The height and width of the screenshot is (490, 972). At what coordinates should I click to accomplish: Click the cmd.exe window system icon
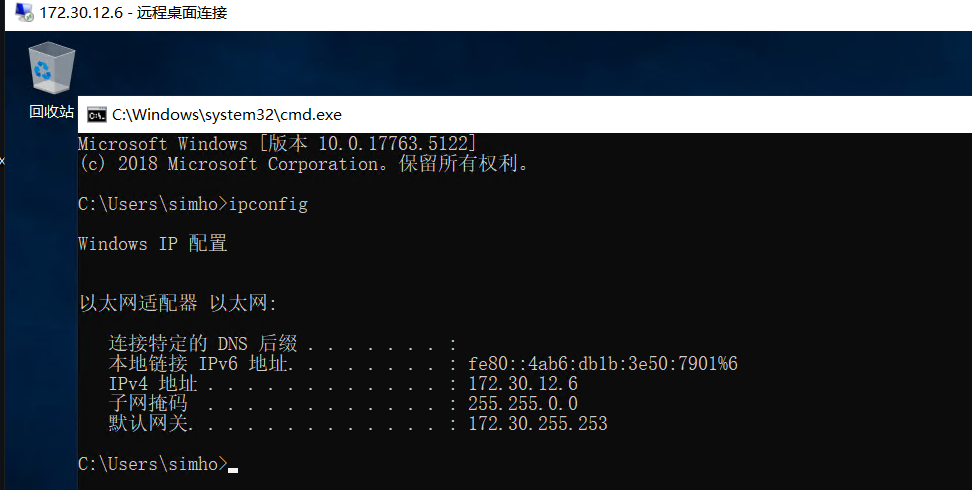[96, 115]
